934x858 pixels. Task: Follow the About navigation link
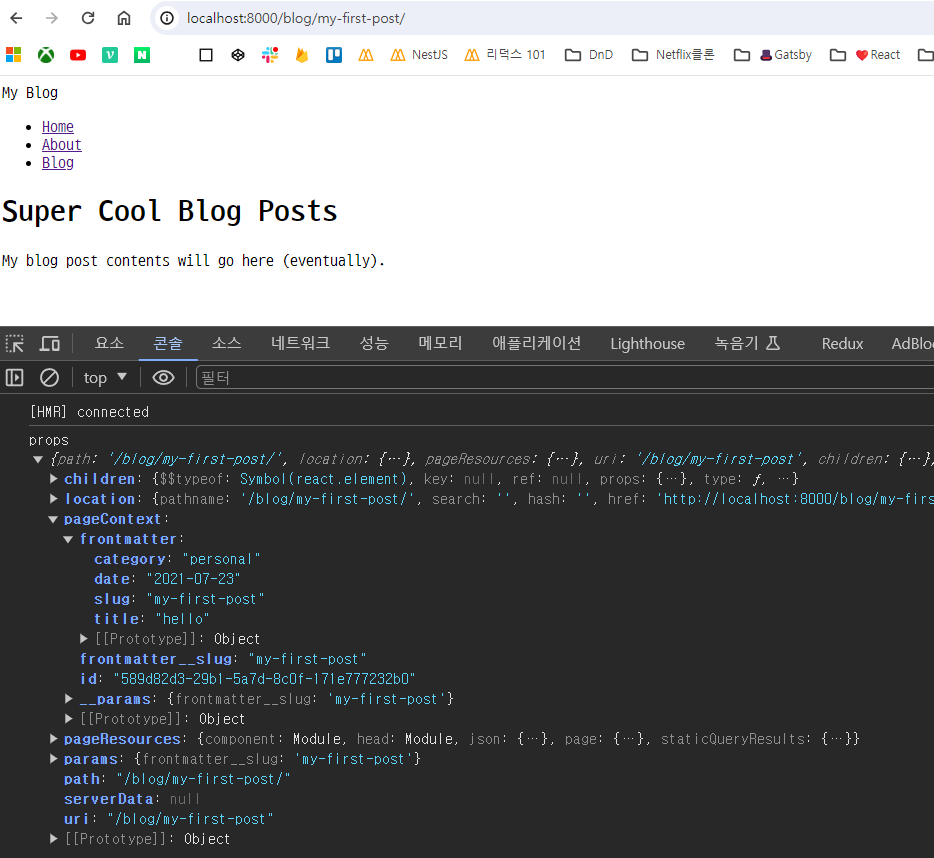[x=61, y=145]
